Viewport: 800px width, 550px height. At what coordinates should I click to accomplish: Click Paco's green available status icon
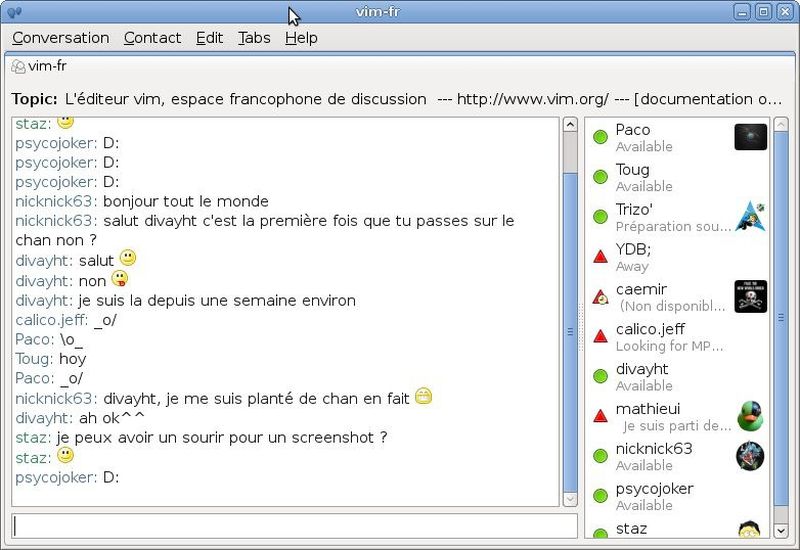pos(600,137)
